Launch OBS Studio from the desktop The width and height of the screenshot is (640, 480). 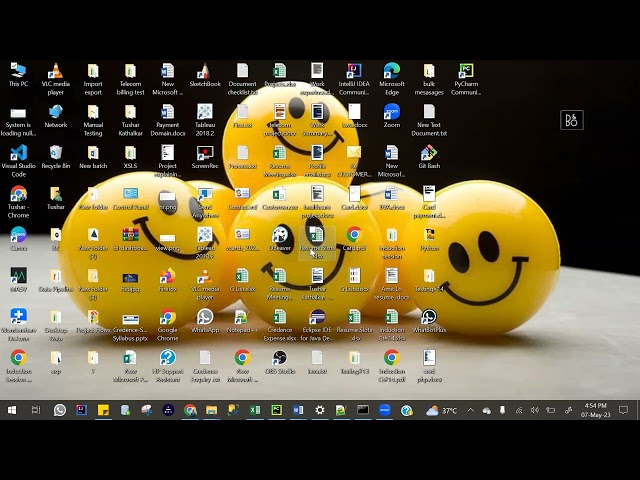tap(280, 362)
